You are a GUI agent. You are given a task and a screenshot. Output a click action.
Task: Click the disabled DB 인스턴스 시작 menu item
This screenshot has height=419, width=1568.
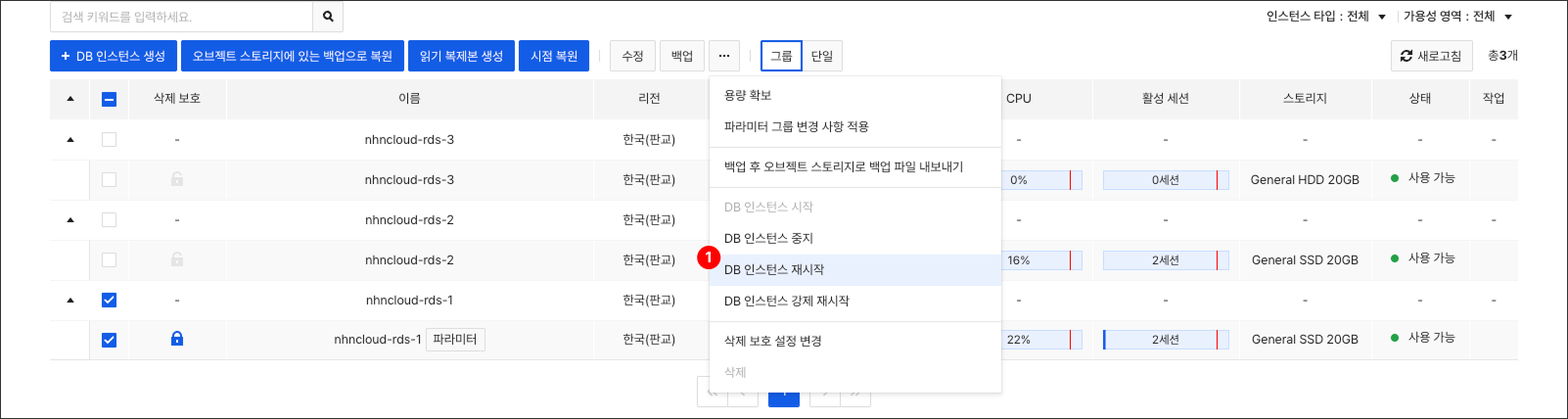click(855, 207)
